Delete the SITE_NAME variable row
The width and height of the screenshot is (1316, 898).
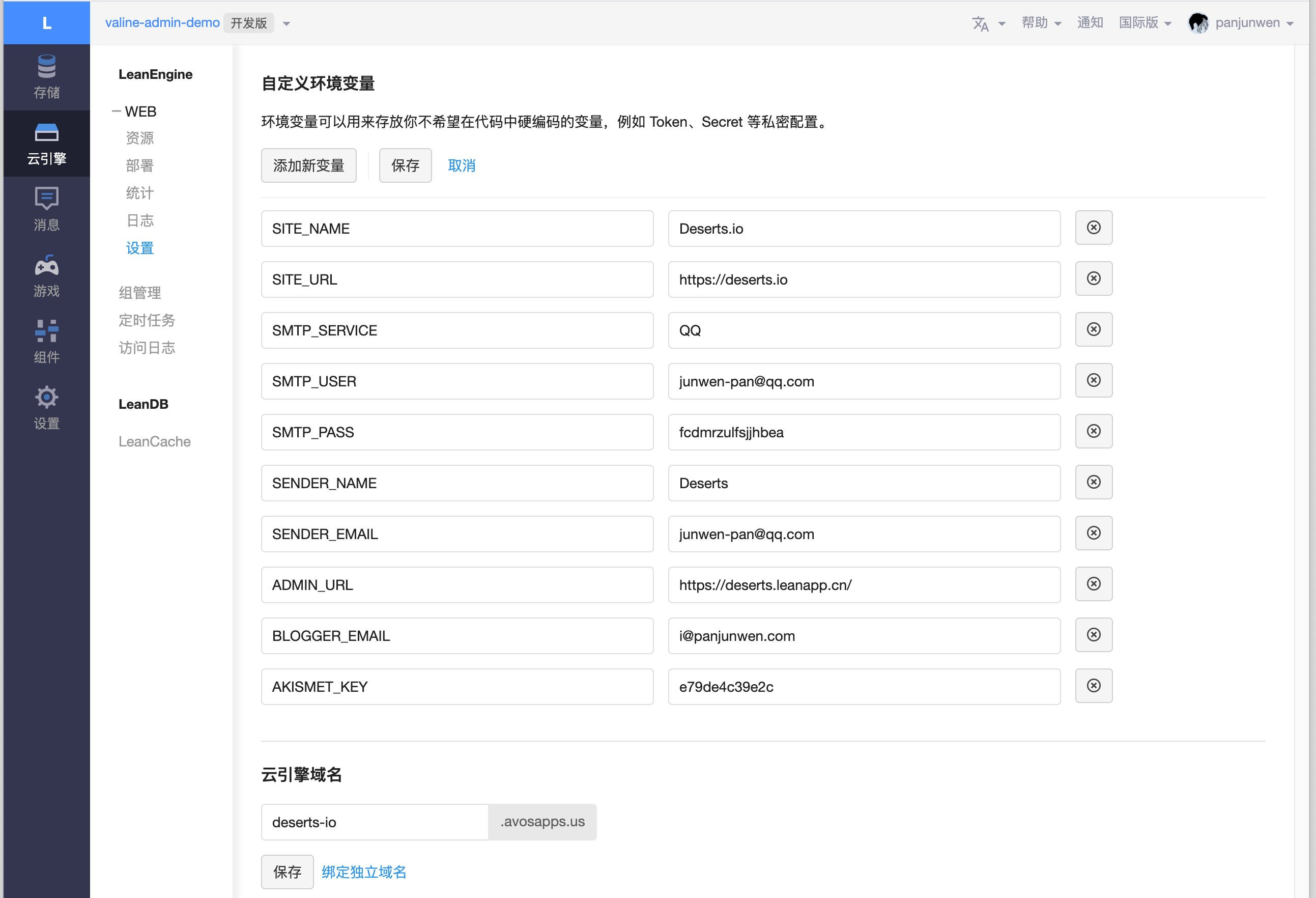click(1094, 228)
